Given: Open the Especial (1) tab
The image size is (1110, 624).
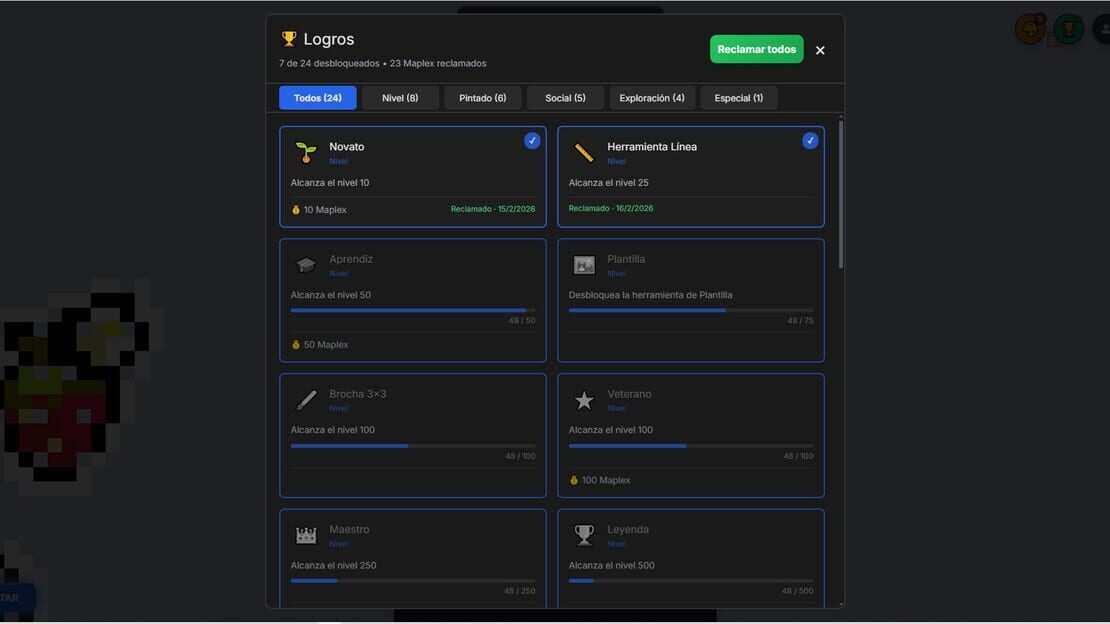Looking at the screenshot, I should click(738, 98).
